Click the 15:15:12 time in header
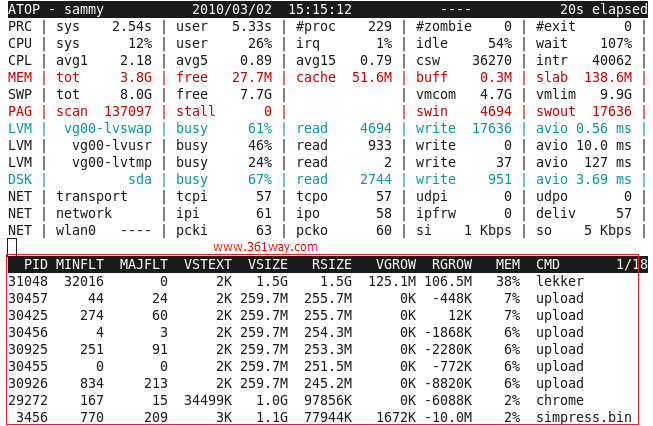The height and width of the screenshot is (426, 653). 320,9
